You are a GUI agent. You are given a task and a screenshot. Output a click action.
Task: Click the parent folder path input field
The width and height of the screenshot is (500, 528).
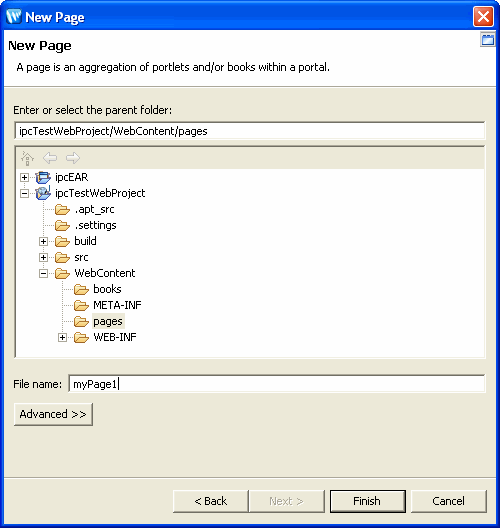[x=249, y=131]
